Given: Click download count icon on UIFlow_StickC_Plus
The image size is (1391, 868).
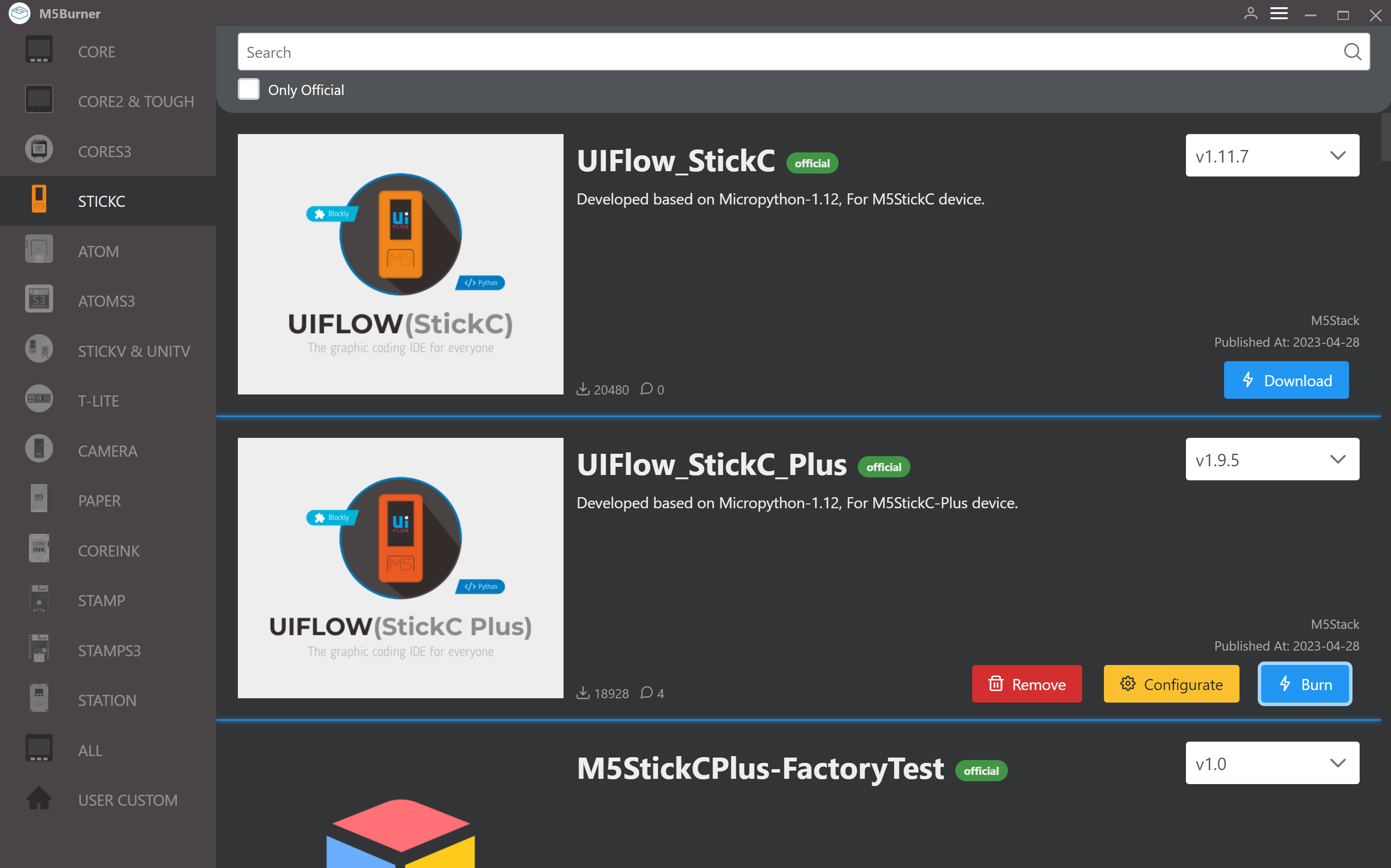Looking at the screenshot, I should pos(582,693).
